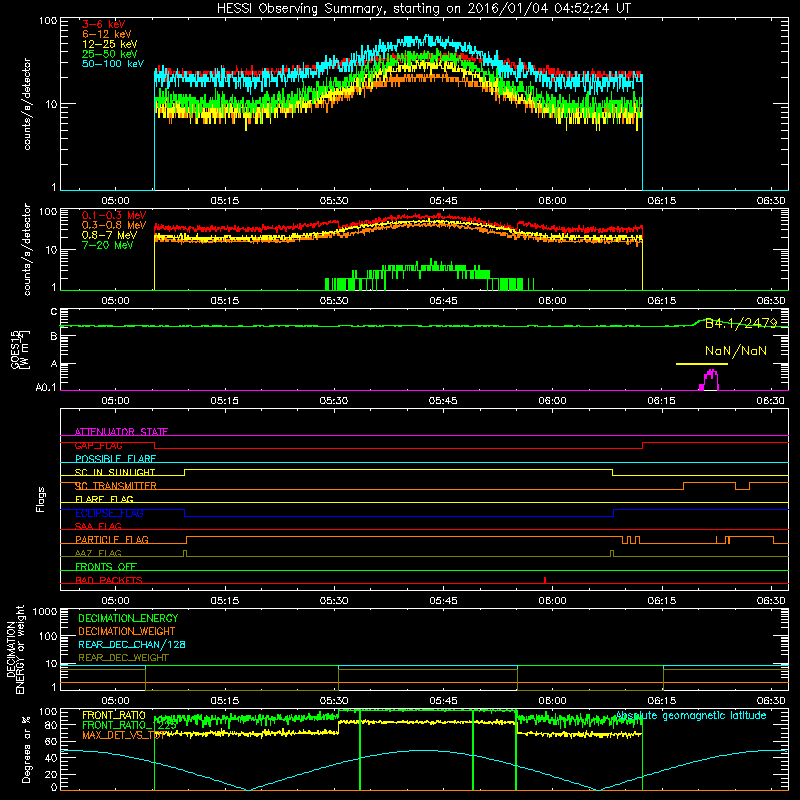Viewport: 800px width, 800px height.
Task: Click the C class label on GOES axis
Action: 54,312
